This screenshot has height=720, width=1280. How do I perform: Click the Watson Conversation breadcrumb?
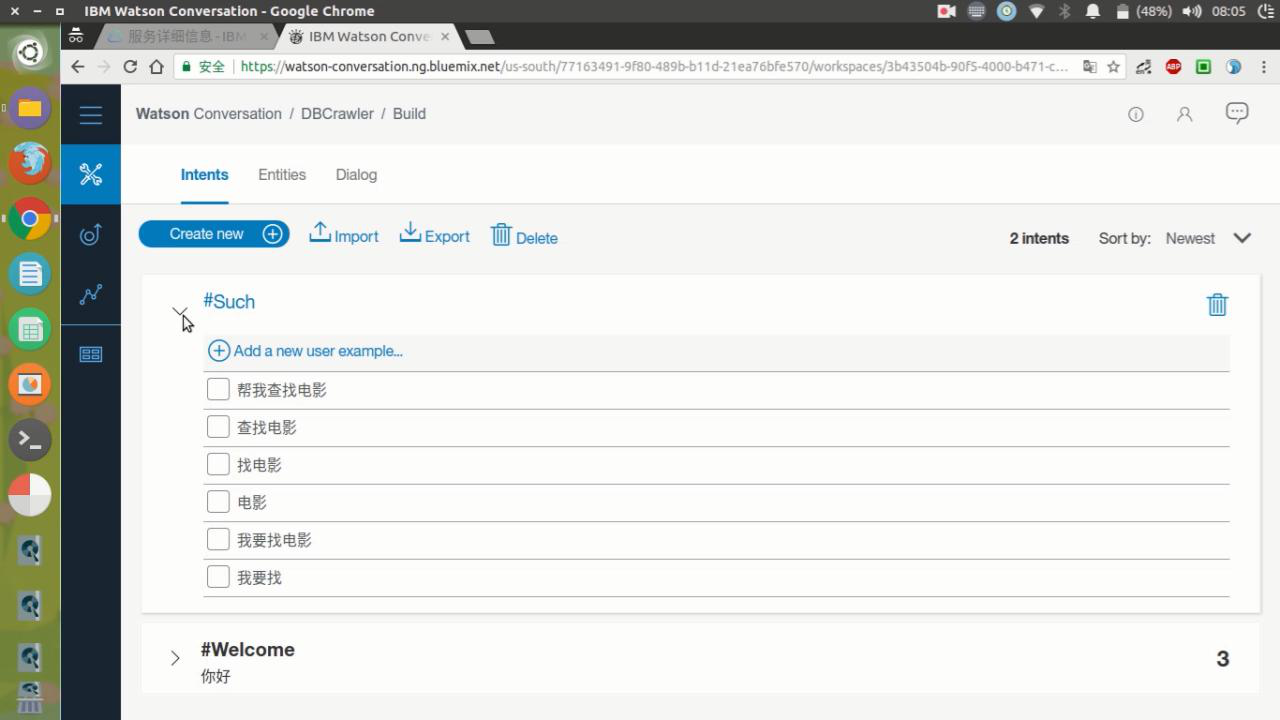[209, 114]
